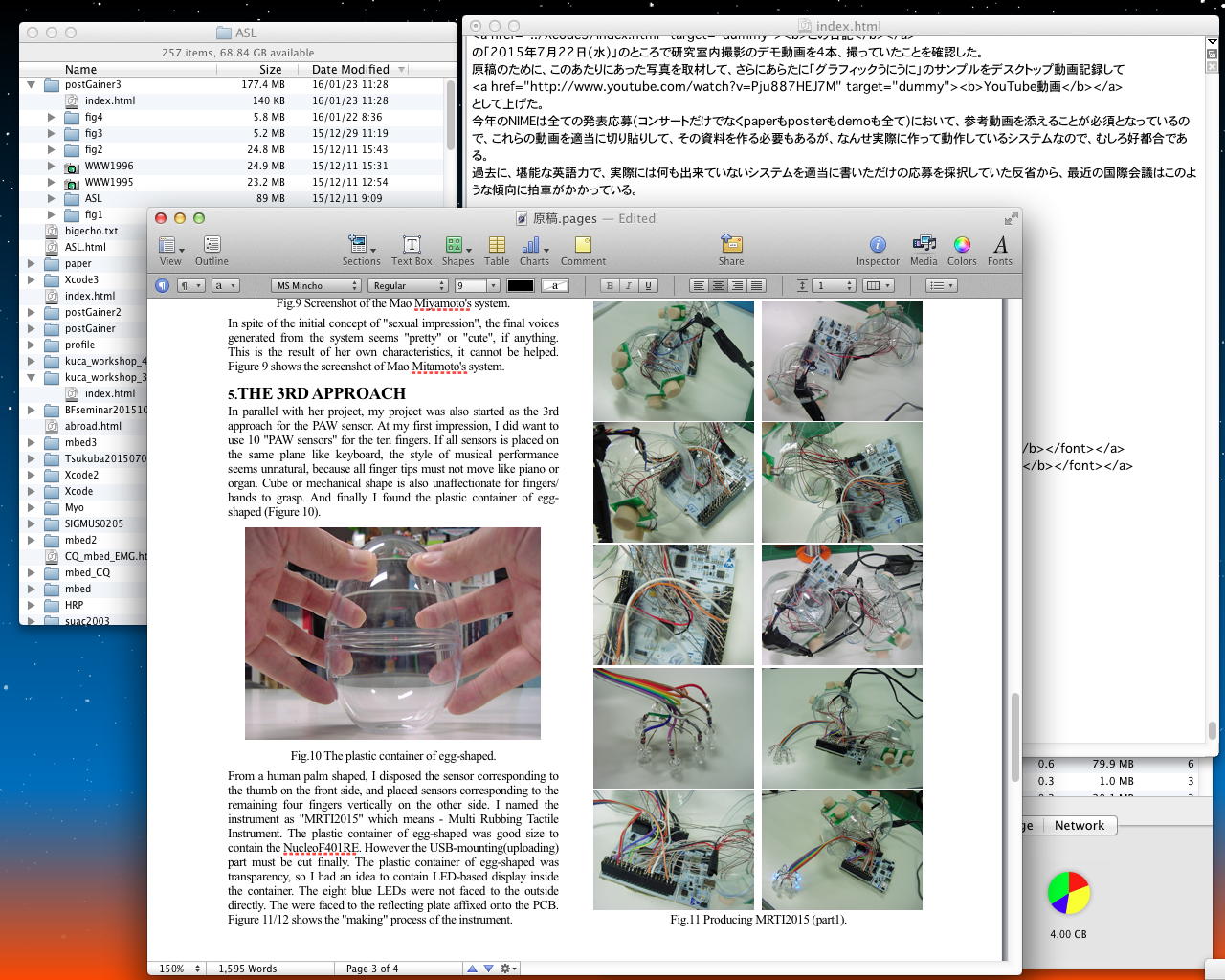Expand the paper folder

tap(31, 263)
